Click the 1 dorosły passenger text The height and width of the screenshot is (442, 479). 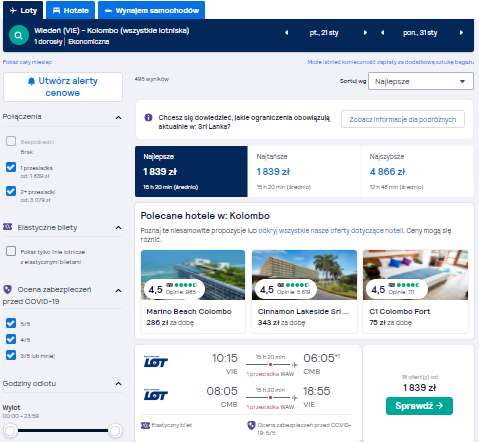[x=48, y=42]
